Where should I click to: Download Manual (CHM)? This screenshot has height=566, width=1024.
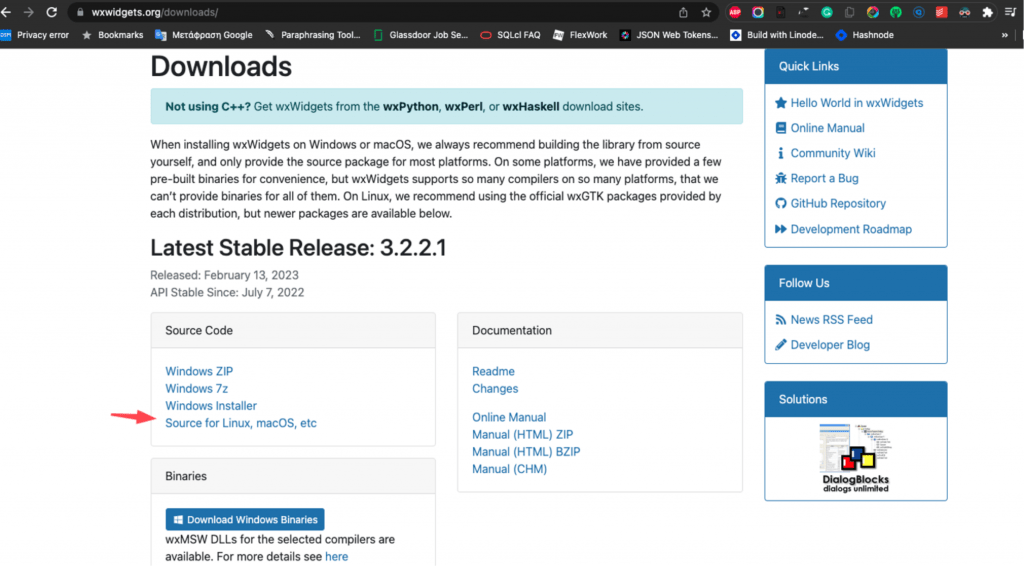[x=509, y=469]
